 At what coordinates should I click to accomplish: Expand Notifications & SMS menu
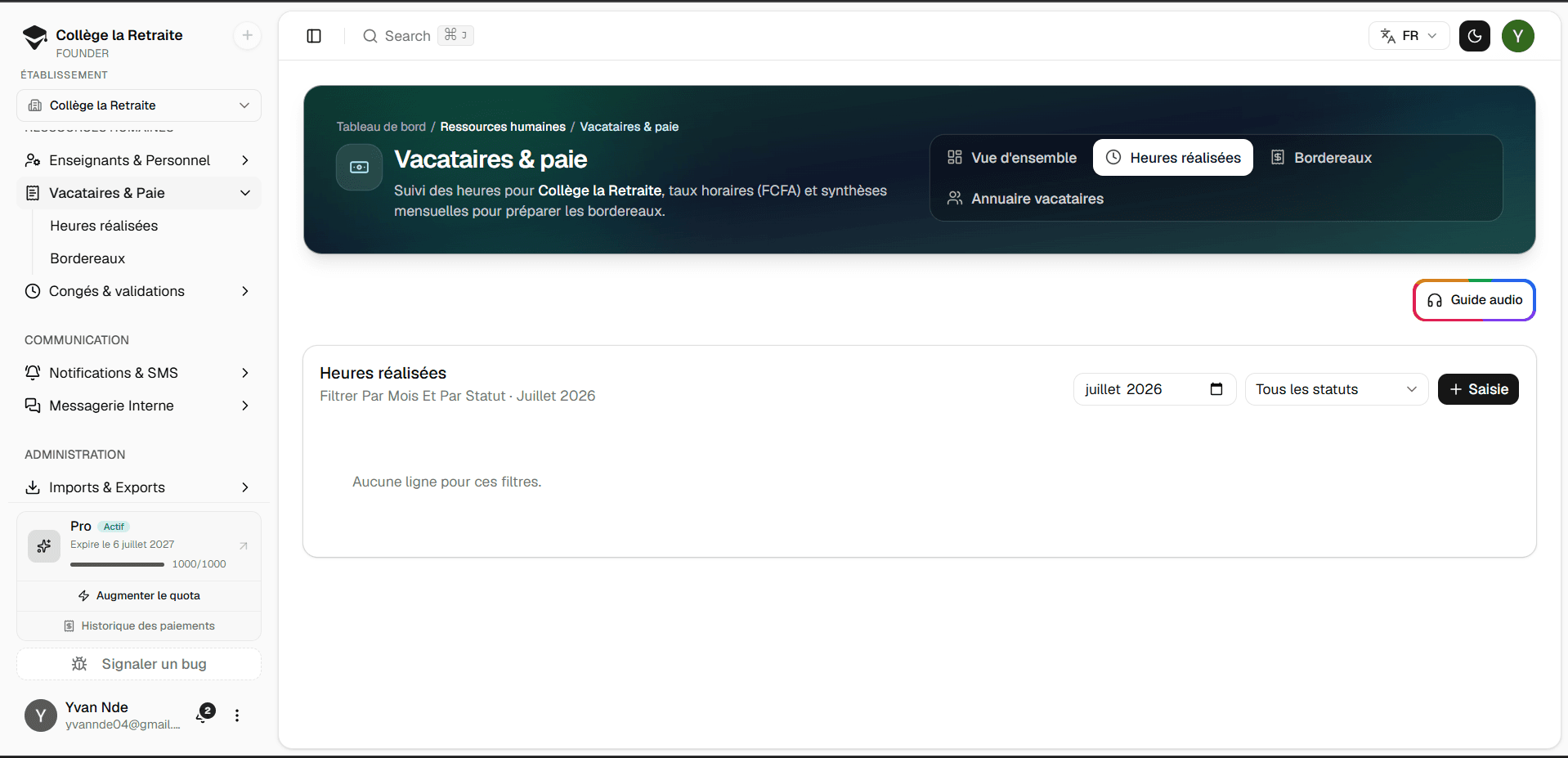pyautogui.click(x=139, y=373)
